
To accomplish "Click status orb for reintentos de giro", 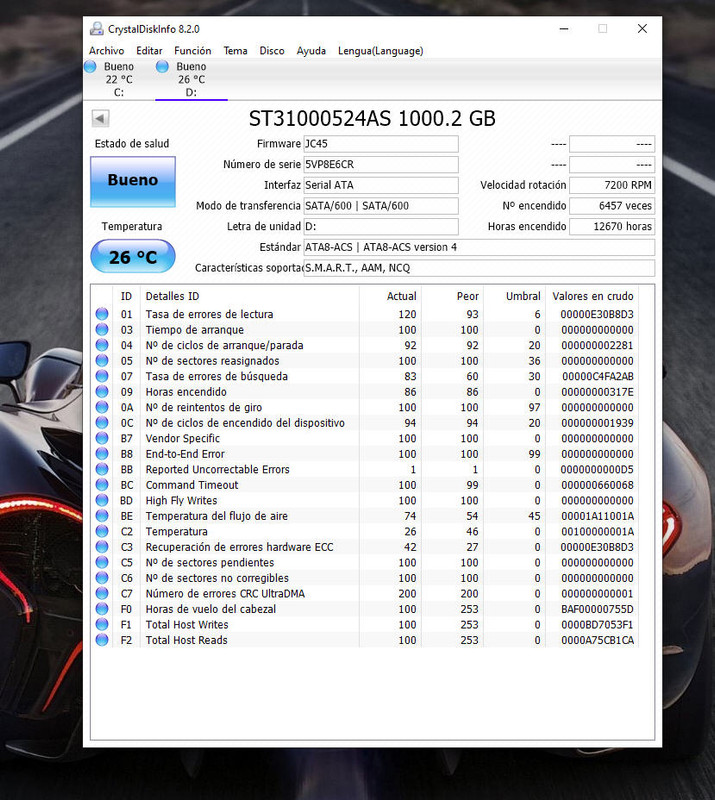I will [x=102, y=407].
